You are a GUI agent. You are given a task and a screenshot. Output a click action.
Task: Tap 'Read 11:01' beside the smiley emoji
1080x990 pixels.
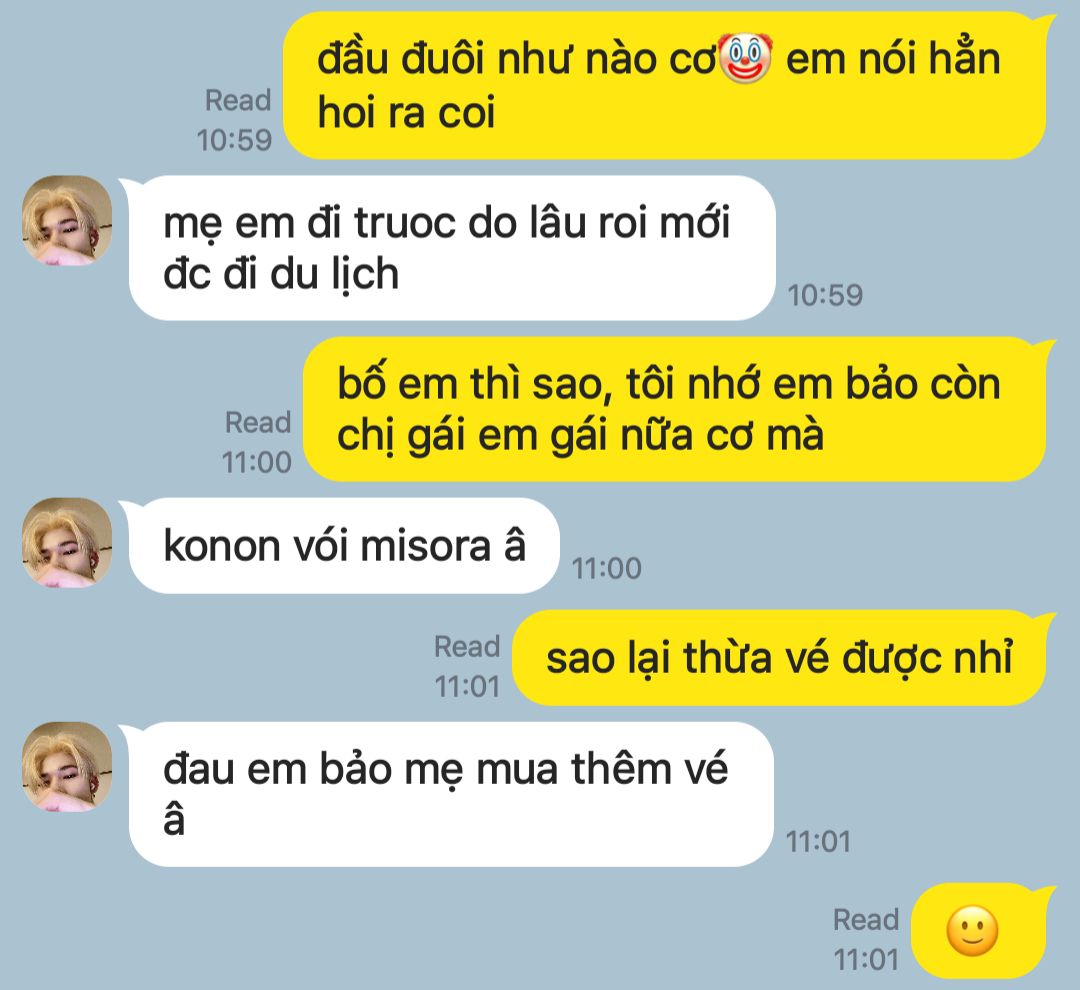point(866,939)
